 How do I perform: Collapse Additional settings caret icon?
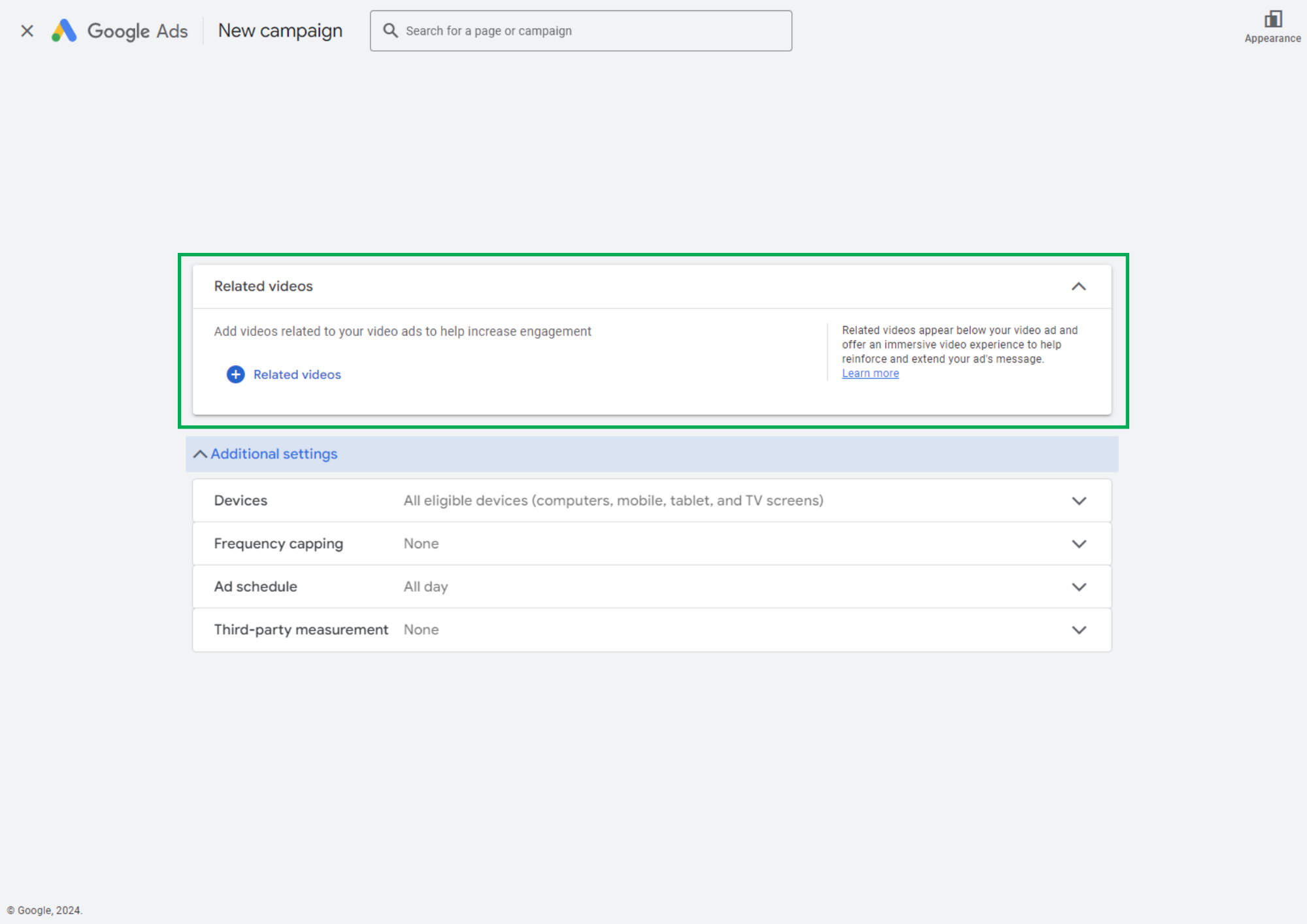click(200, 454)
